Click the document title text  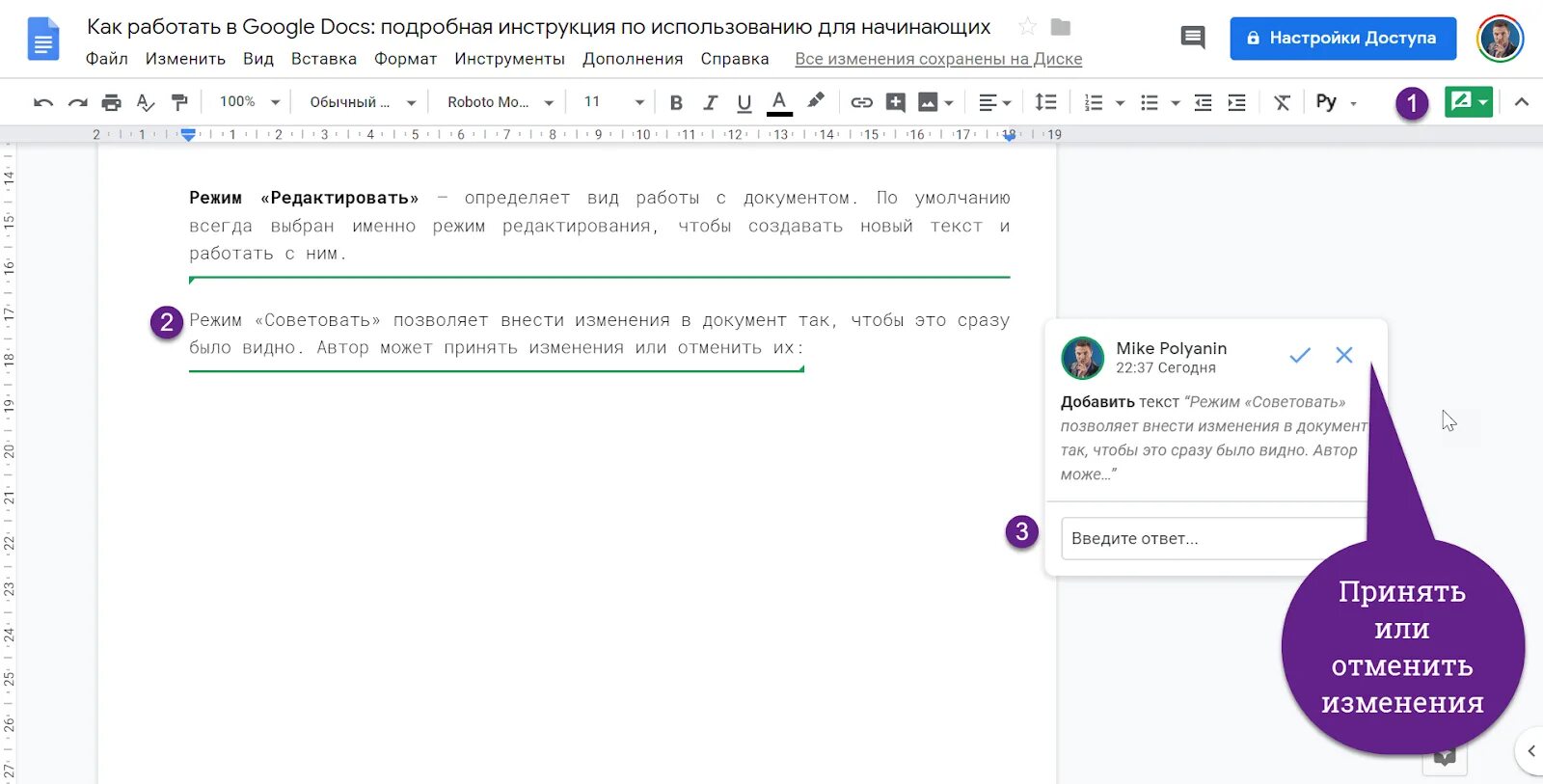[538, 27]
